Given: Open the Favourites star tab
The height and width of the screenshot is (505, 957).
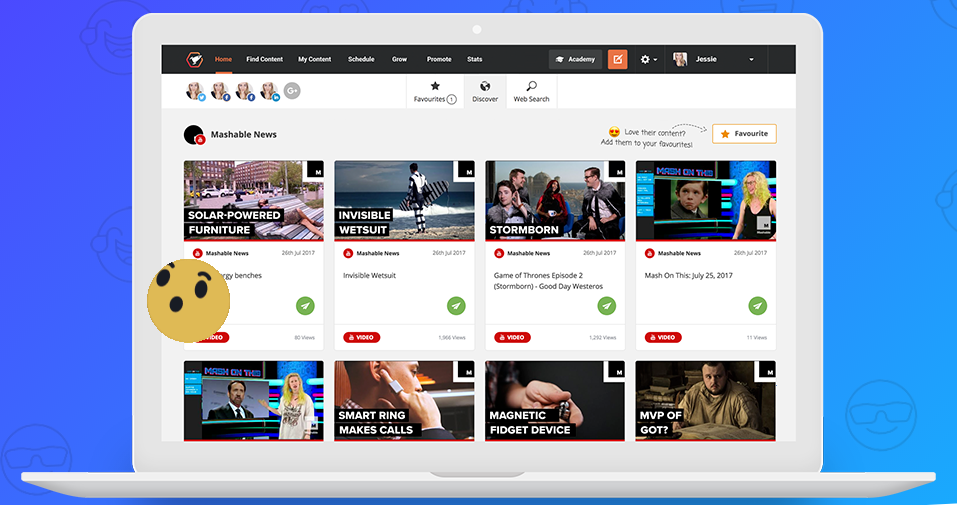Looking at the screenshot, I should (x=435, y=91).
